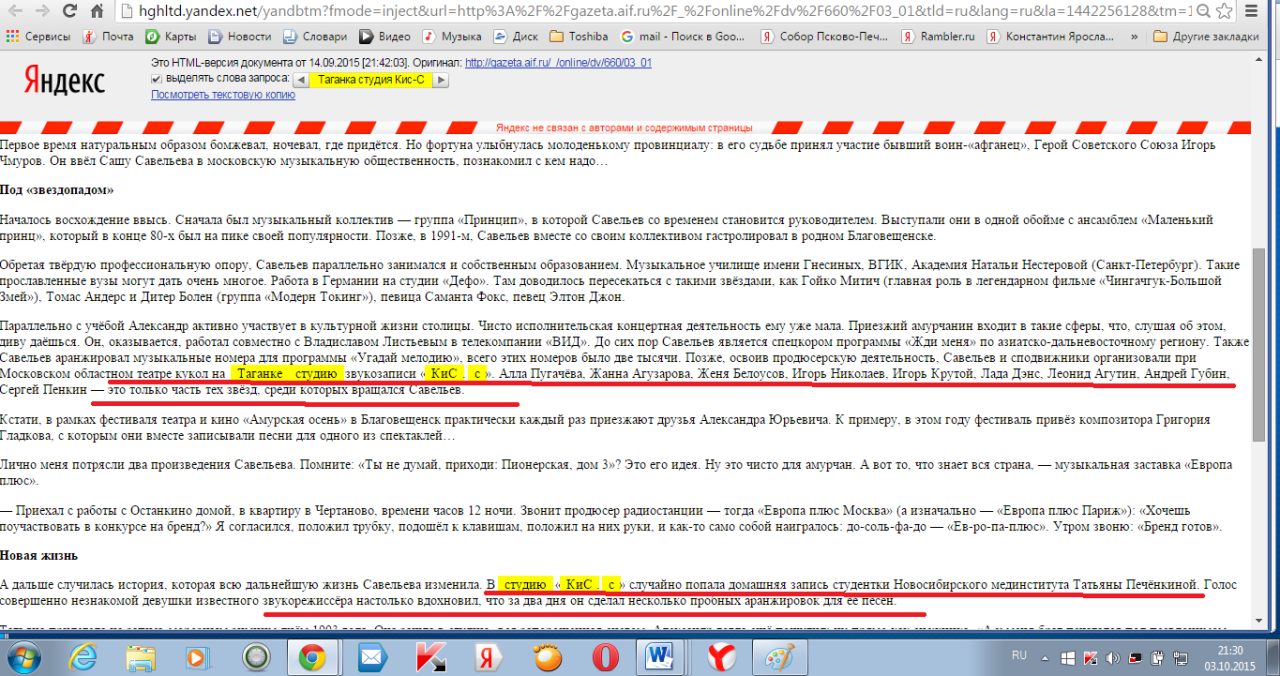Open the Windows Start button
The height and width of the screenshot is (676, 1280).
pyautogui.click(x=22, y=657)
